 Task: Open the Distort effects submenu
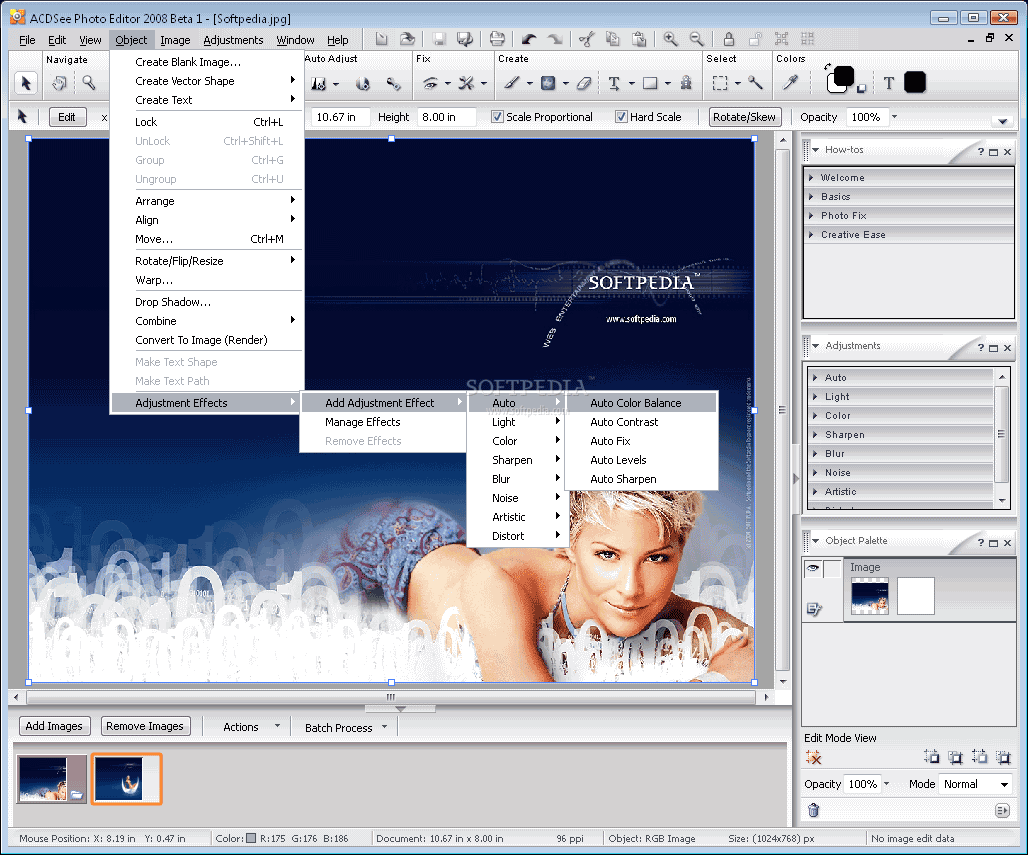click(516, 536)
